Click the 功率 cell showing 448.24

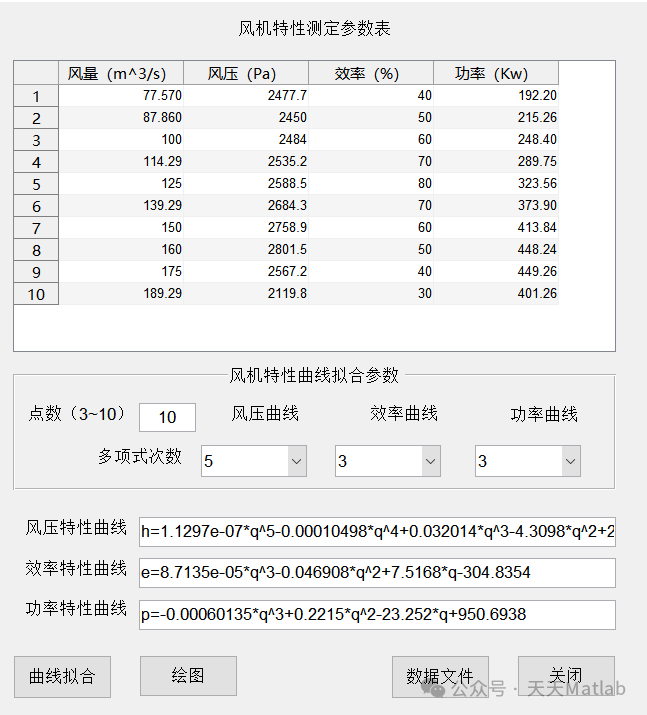pyautogui.click(x=496, y=249)
